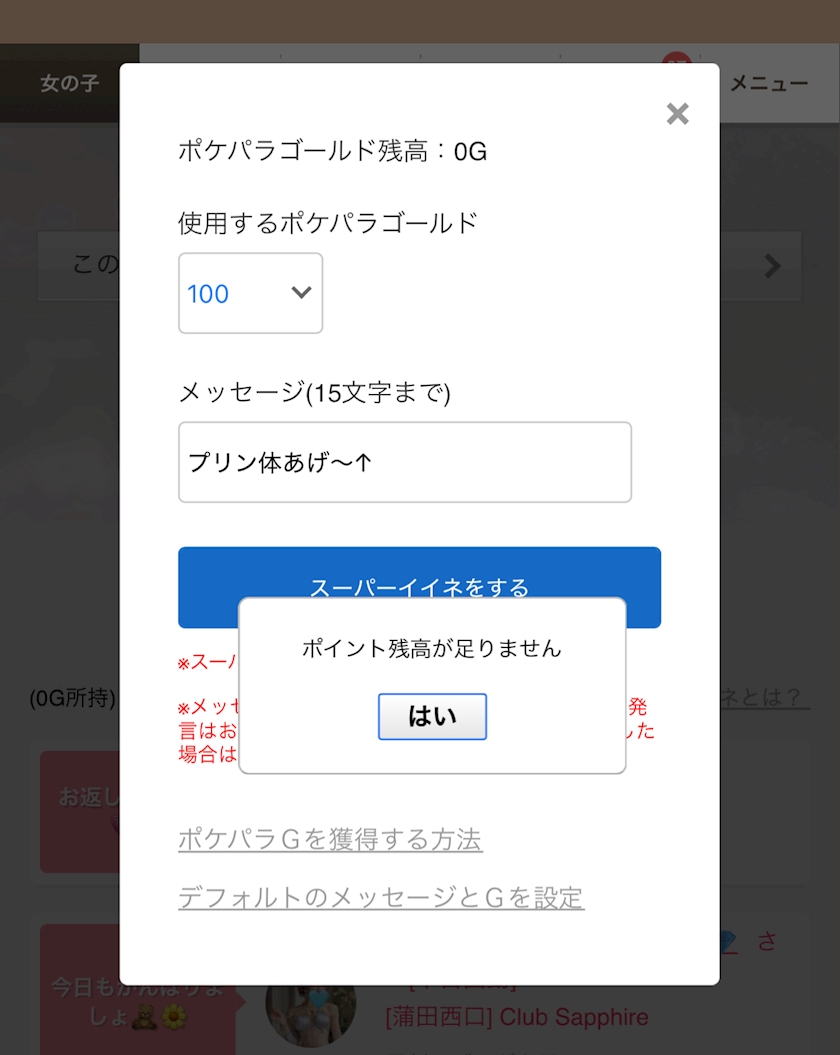Focus the 15-character message input field

tap(405, 462)
